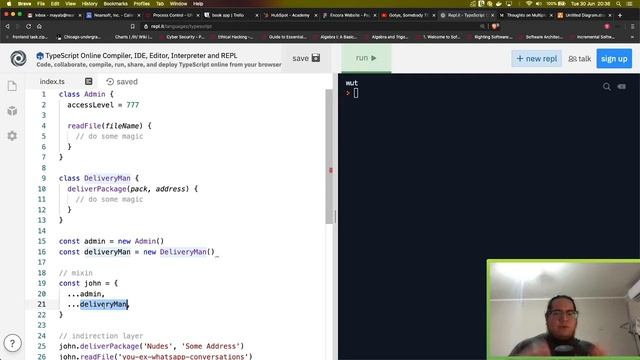Search the console output
Viewport: 640px width, 360px height.
pyautogui.click(x=607, y=87)
